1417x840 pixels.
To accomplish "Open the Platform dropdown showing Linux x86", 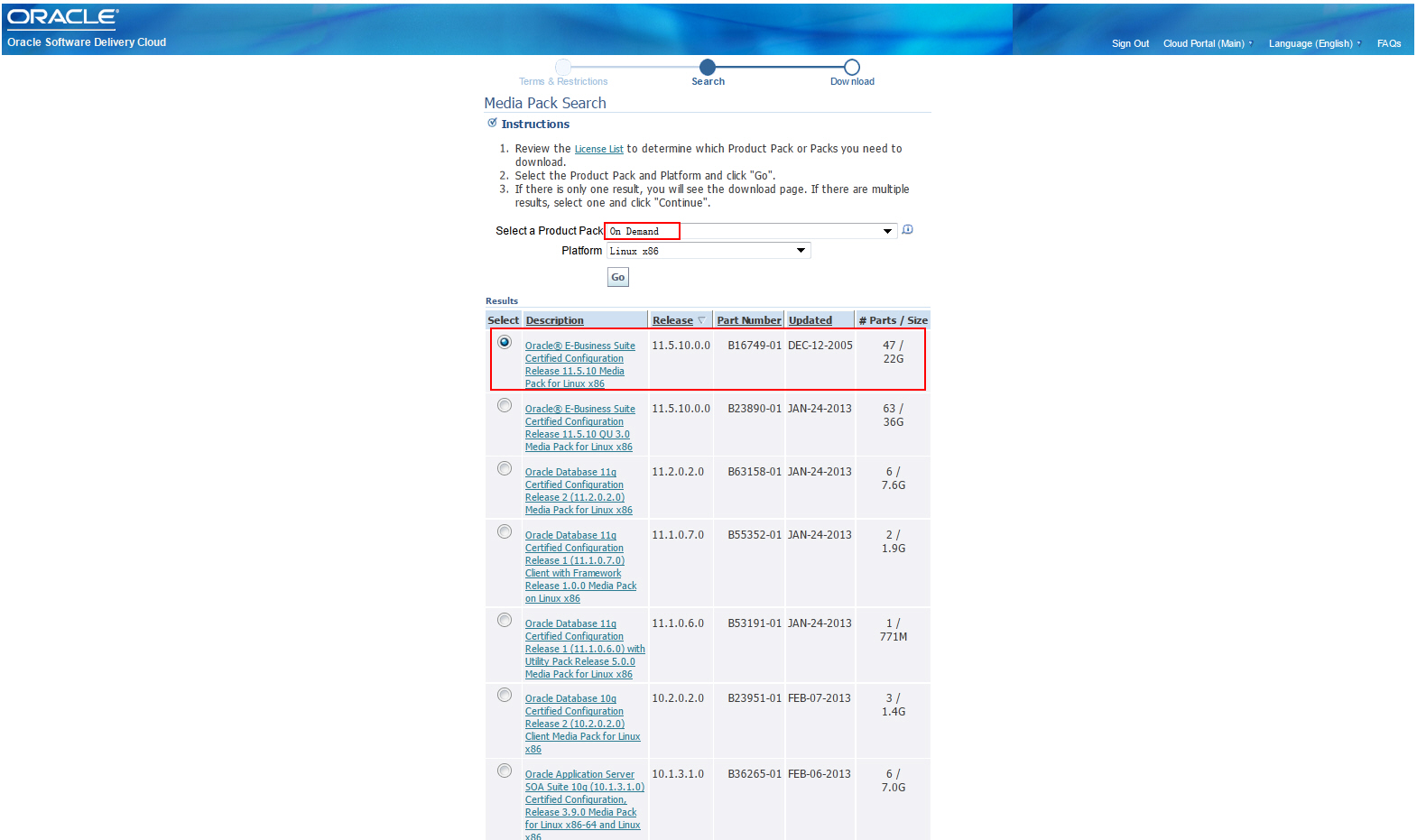I will pos(708,251).
